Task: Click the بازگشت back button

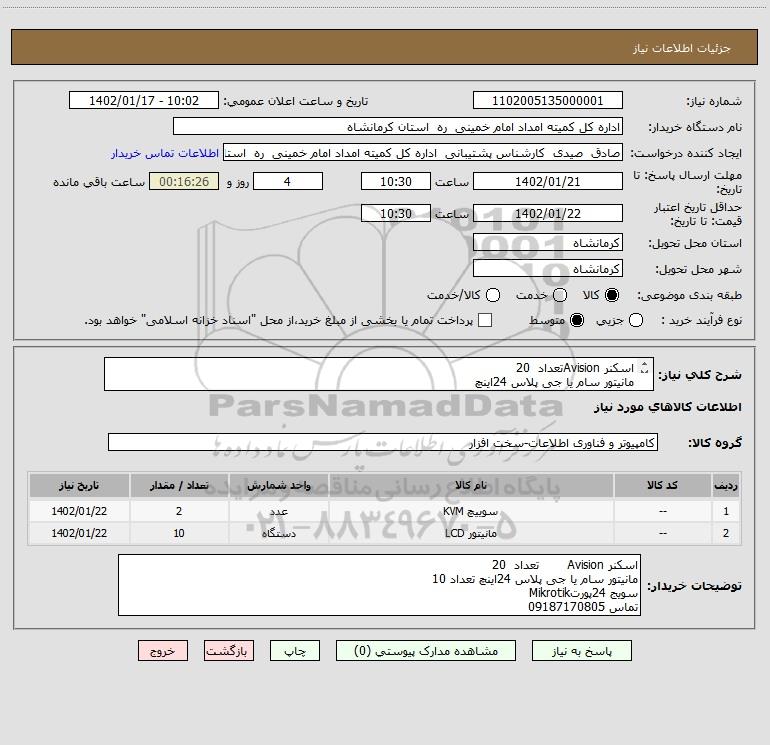Action: (x=229, y=651)
